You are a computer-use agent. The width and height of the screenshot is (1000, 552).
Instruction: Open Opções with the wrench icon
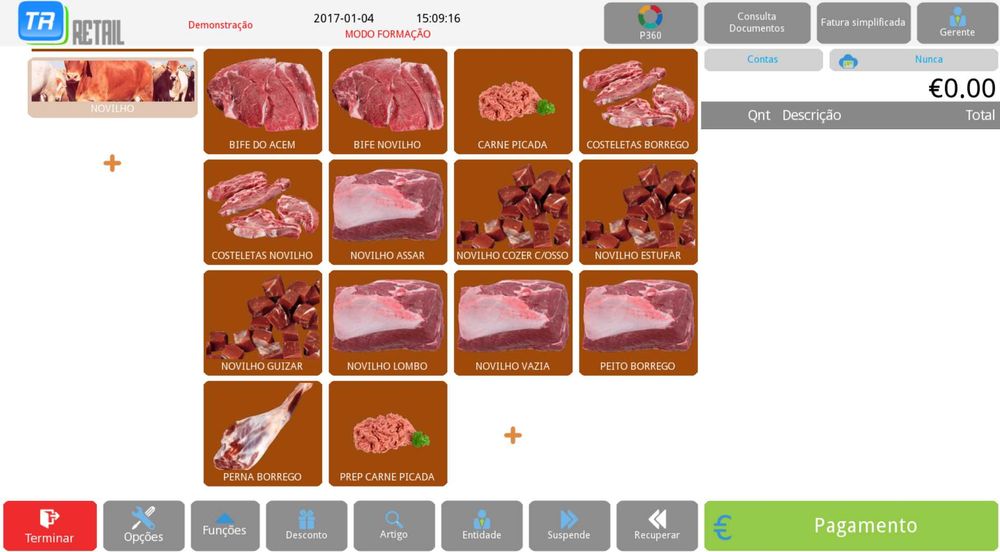143,526
